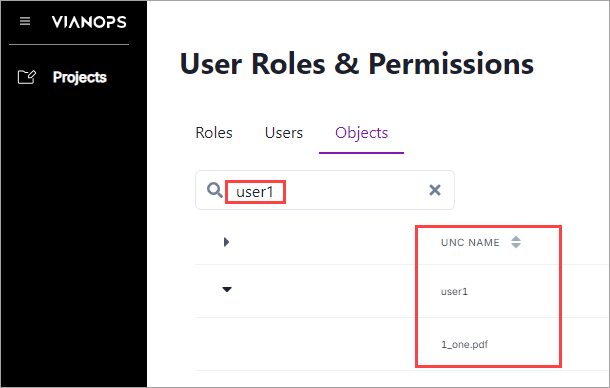Clear the search with the X icon
Screen dimensions: 610x388
435,190
